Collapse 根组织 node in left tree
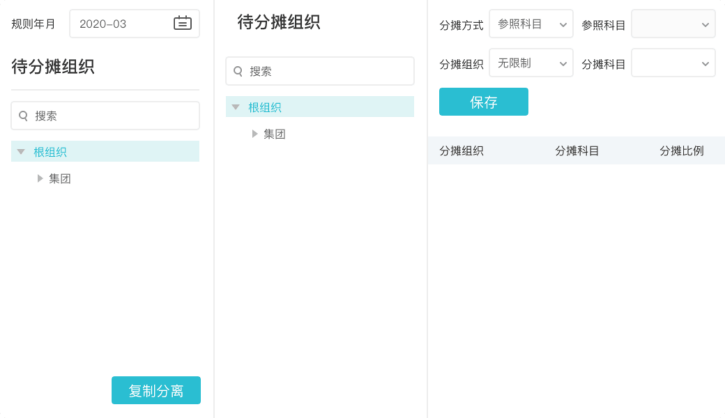Screen dimensions: 725x418 point(21,152)
